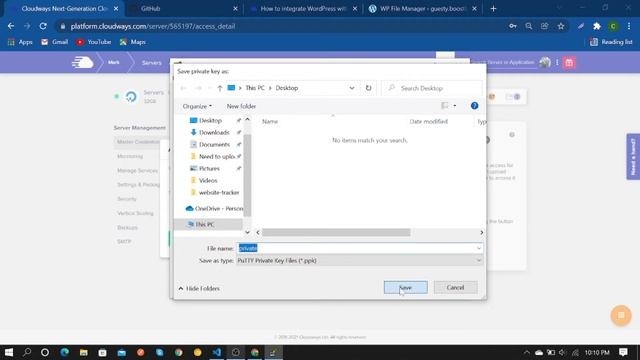The height and width of the screenshot is (360, 640).
Task: Open Chrome three-dot menu
Action: (x=629, y=26)
